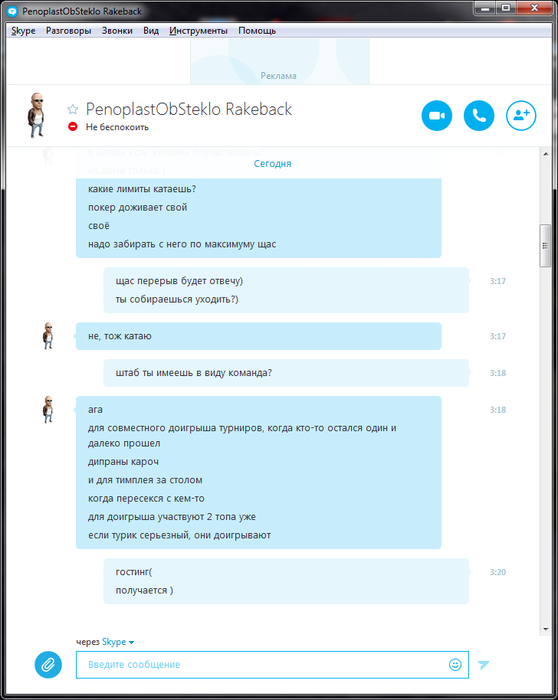Click the small avatar beside 'не, тож катаю'
The image size is (558, 700).
(48, 336)
